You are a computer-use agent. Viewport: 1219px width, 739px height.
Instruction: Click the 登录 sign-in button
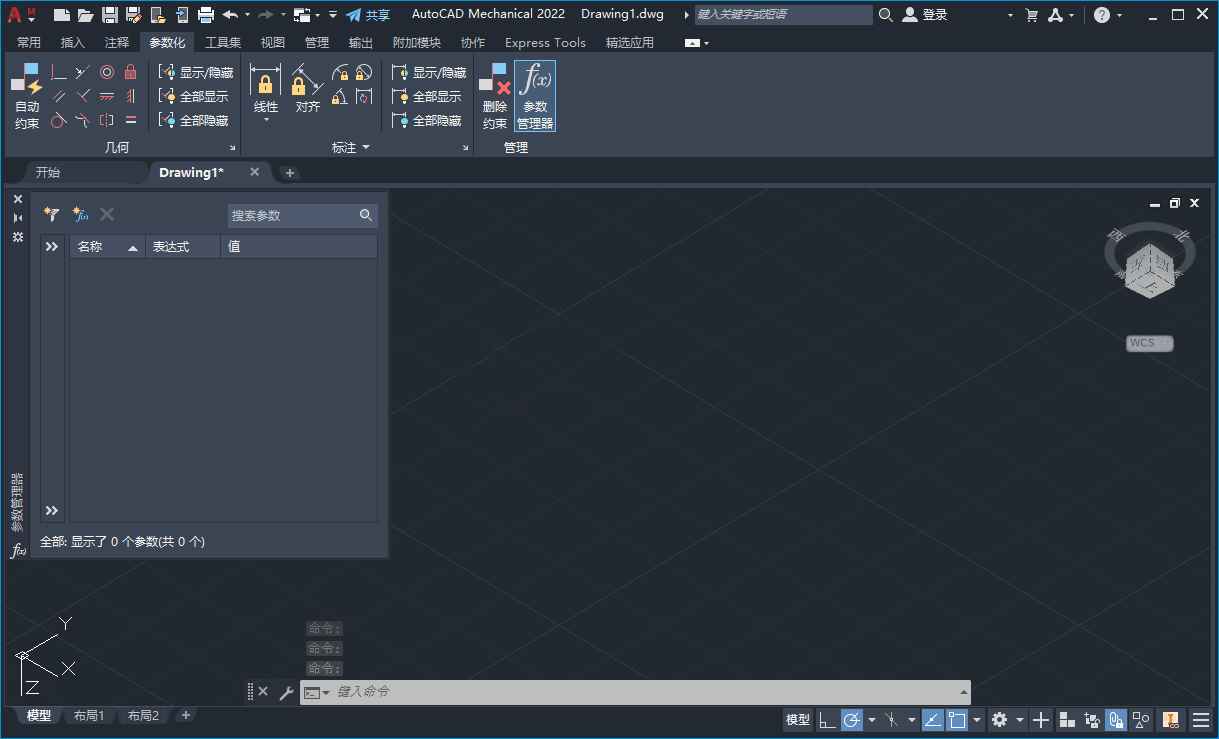925,15
